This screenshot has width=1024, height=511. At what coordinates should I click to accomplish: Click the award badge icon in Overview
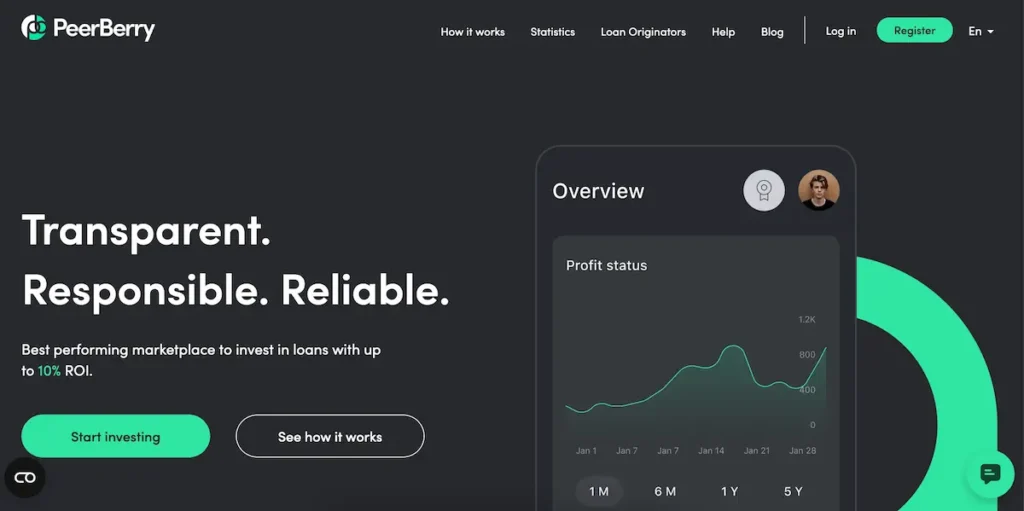[763, 190]
